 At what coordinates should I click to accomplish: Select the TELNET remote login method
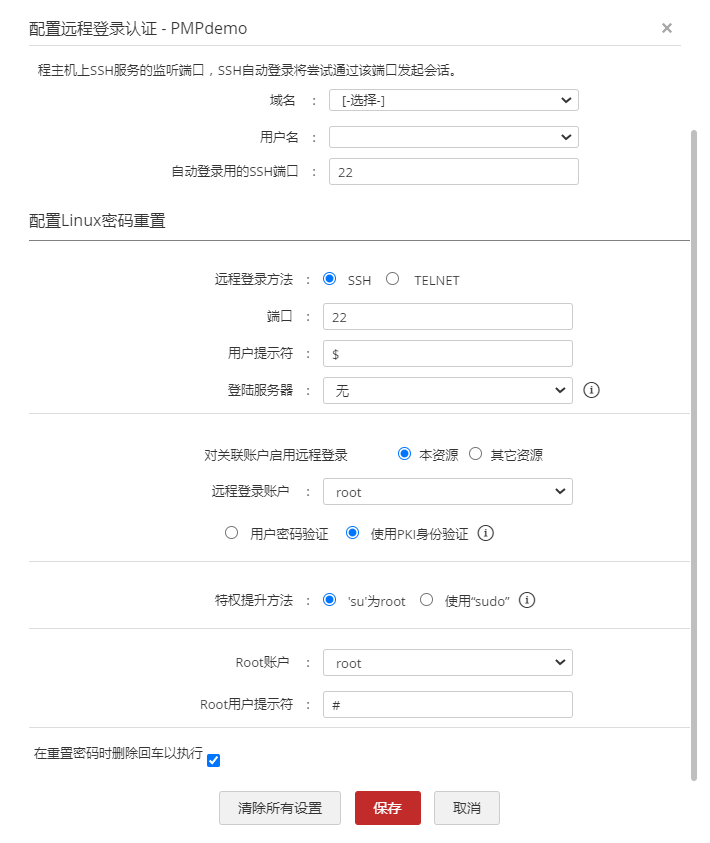393,279
